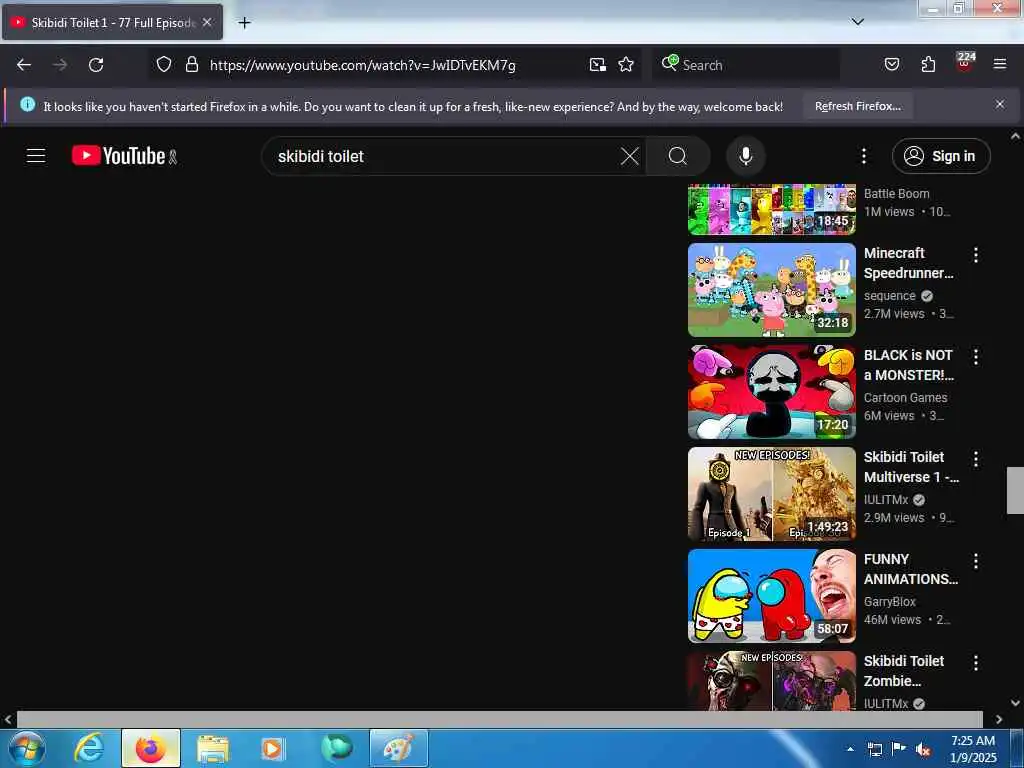The width and height of the screenshot is (1024, 768).
Task: Open the taskbar clock showing 7:25 AM
Action: 973,748
